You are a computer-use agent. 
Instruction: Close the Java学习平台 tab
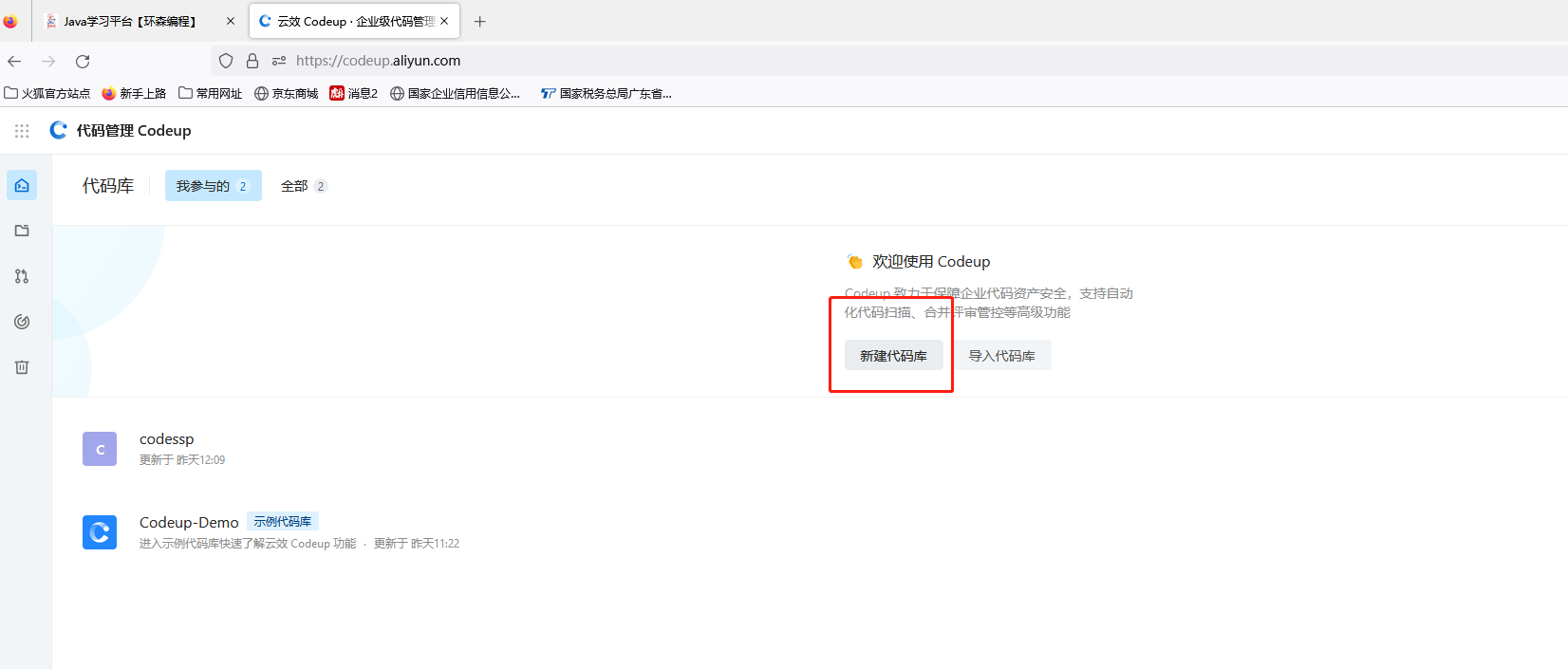pyautogui.click(x=230, y=21)
